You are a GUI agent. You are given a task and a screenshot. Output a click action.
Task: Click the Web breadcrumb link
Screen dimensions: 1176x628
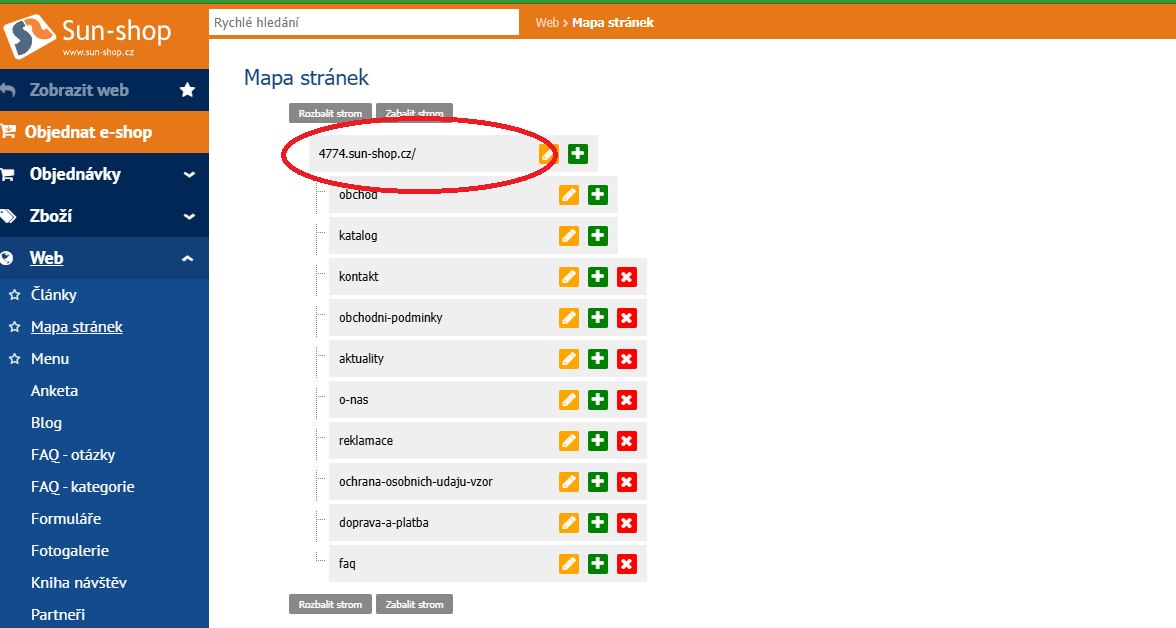[547, 22]
